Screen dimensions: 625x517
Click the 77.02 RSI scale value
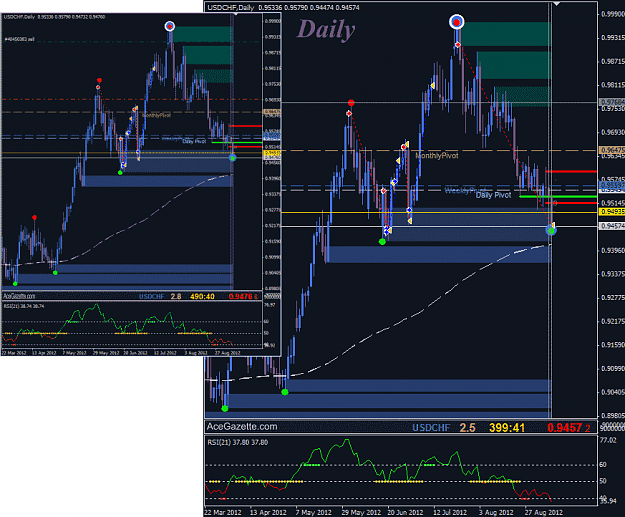[608, 440]
